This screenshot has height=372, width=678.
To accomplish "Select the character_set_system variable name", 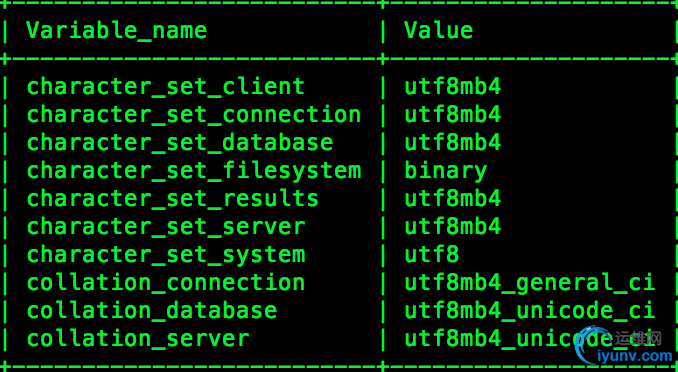I will tap(166, 255).
